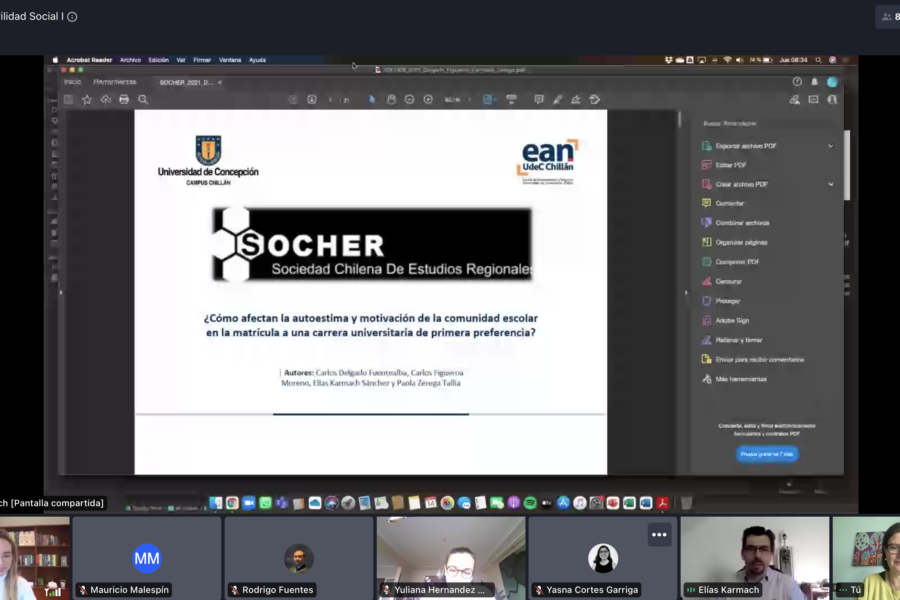
Task: Open the Archivo menu
Action: click(x=130, y=60)
